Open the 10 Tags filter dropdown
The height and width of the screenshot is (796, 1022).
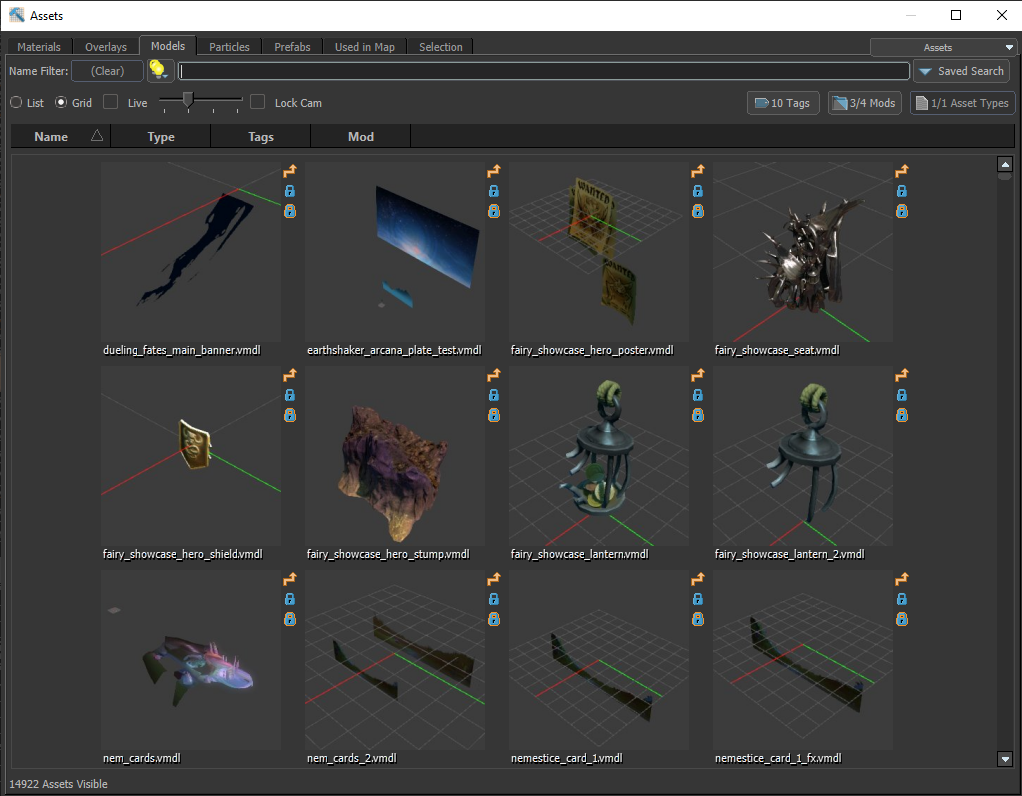tap(783, 103)
